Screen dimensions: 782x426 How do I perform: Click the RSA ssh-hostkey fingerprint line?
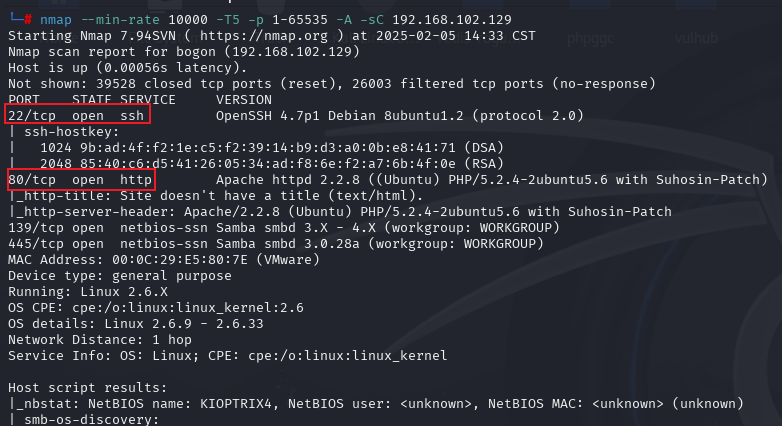click(272, 164)
